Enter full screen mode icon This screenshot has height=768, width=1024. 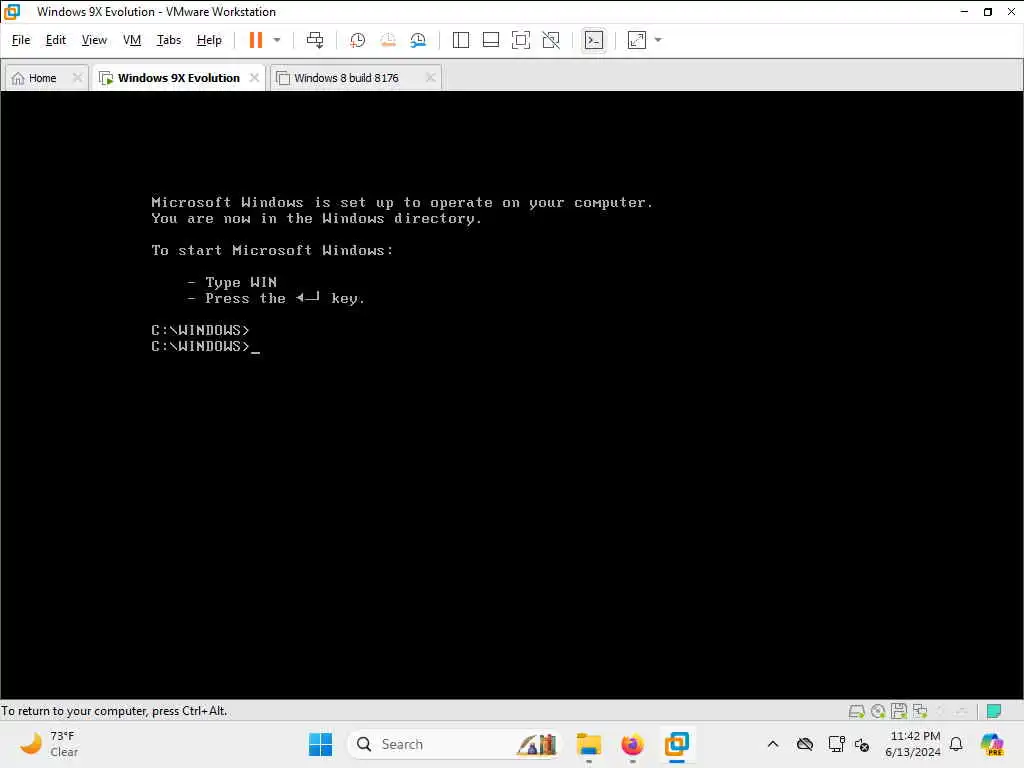coord(520,40)
